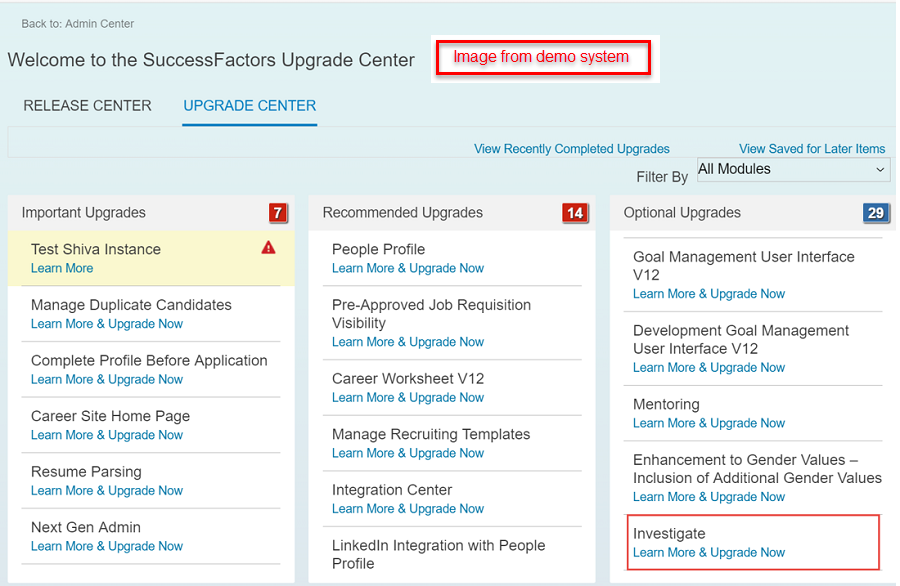Select the Investigate title
Screen dimensions: 900x586
(x=669, y=534)
